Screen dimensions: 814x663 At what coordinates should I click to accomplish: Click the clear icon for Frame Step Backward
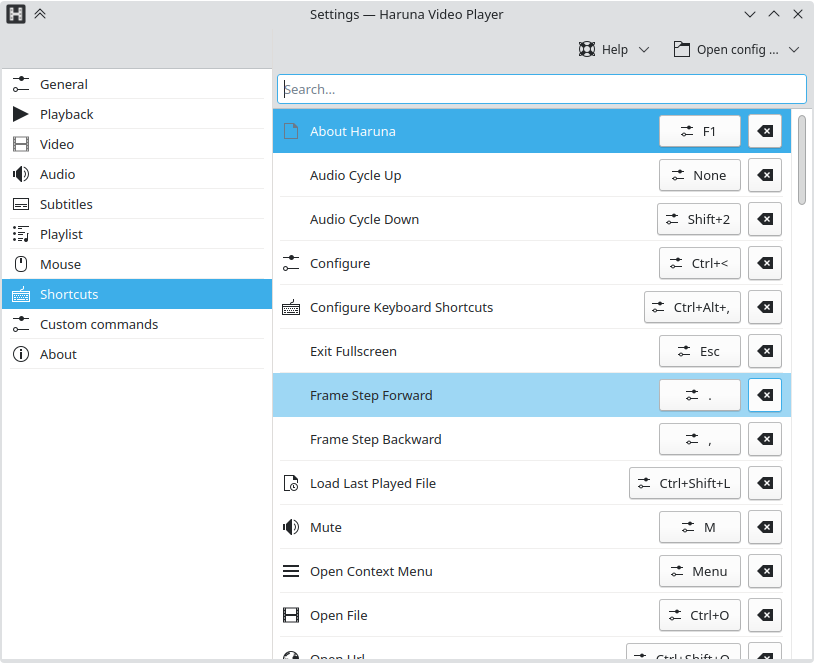tap(765, 439)
